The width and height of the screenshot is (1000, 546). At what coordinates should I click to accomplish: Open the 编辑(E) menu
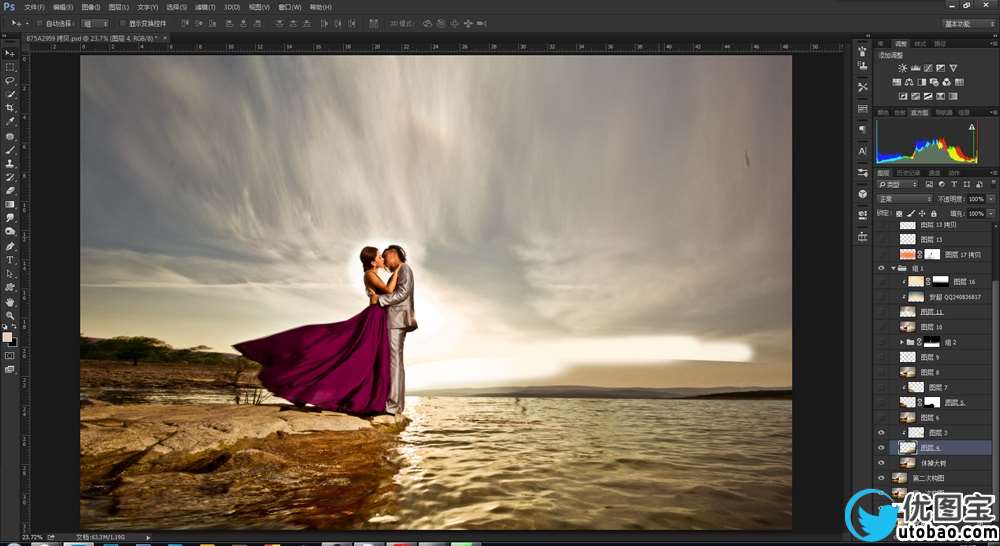coord(62,7)
